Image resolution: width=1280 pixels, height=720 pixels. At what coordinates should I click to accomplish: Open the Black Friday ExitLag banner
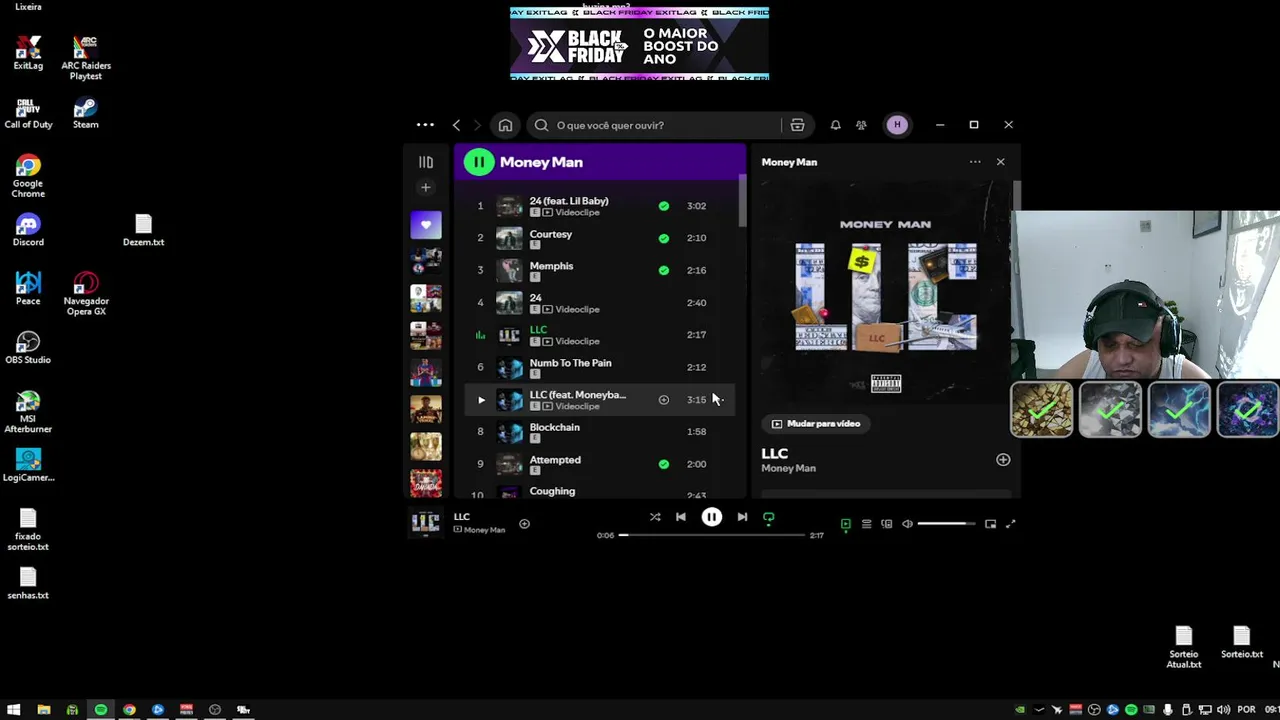click(x=640, y=44)
